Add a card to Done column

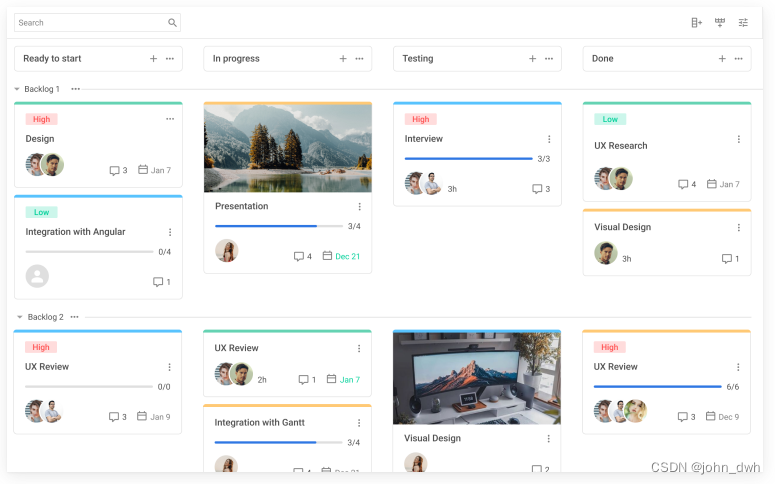click(722, 59)
